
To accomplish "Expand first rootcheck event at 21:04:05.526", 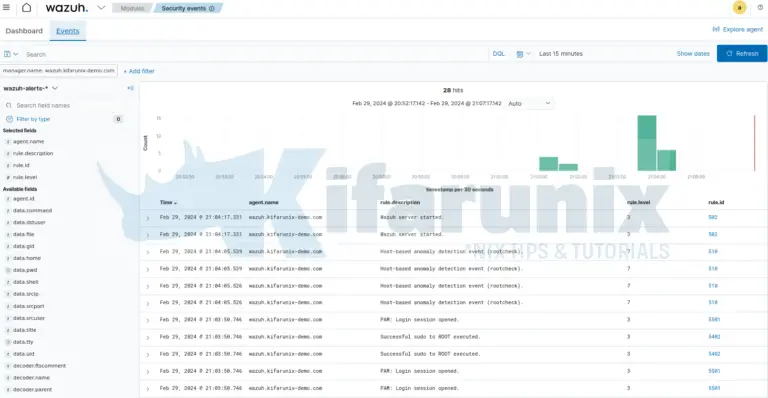I will 147,286.
